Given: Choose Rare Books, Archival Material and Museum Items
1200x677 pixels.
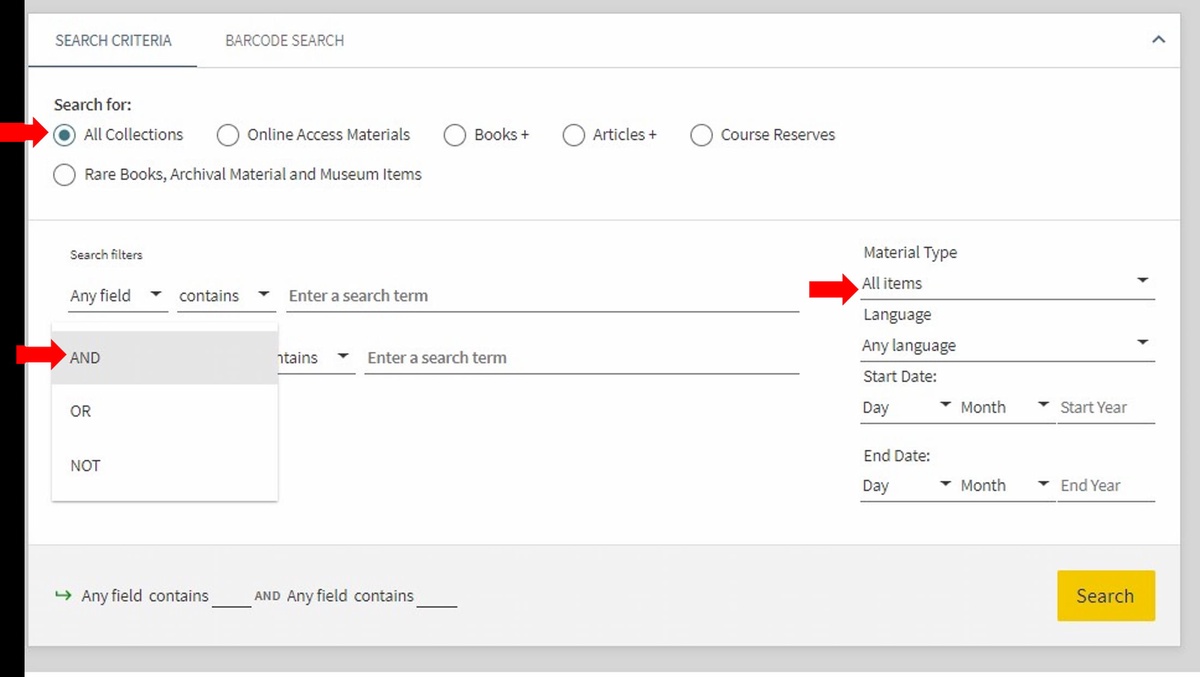Looking at the screenshot, I should pos(64,174).
